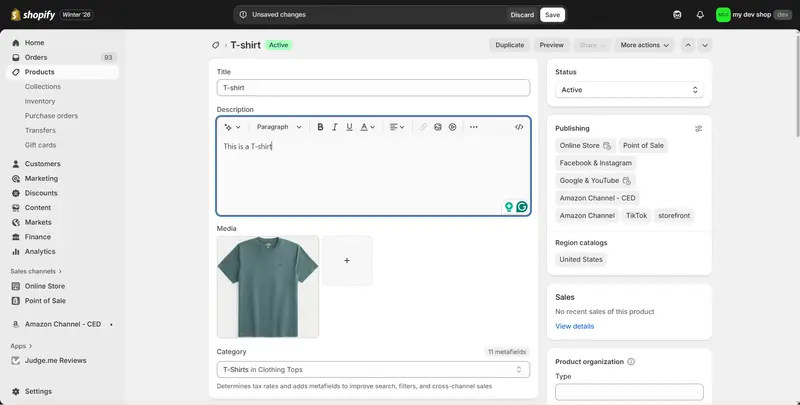
Task: Expand the Apps section
Action: (21, 346)
